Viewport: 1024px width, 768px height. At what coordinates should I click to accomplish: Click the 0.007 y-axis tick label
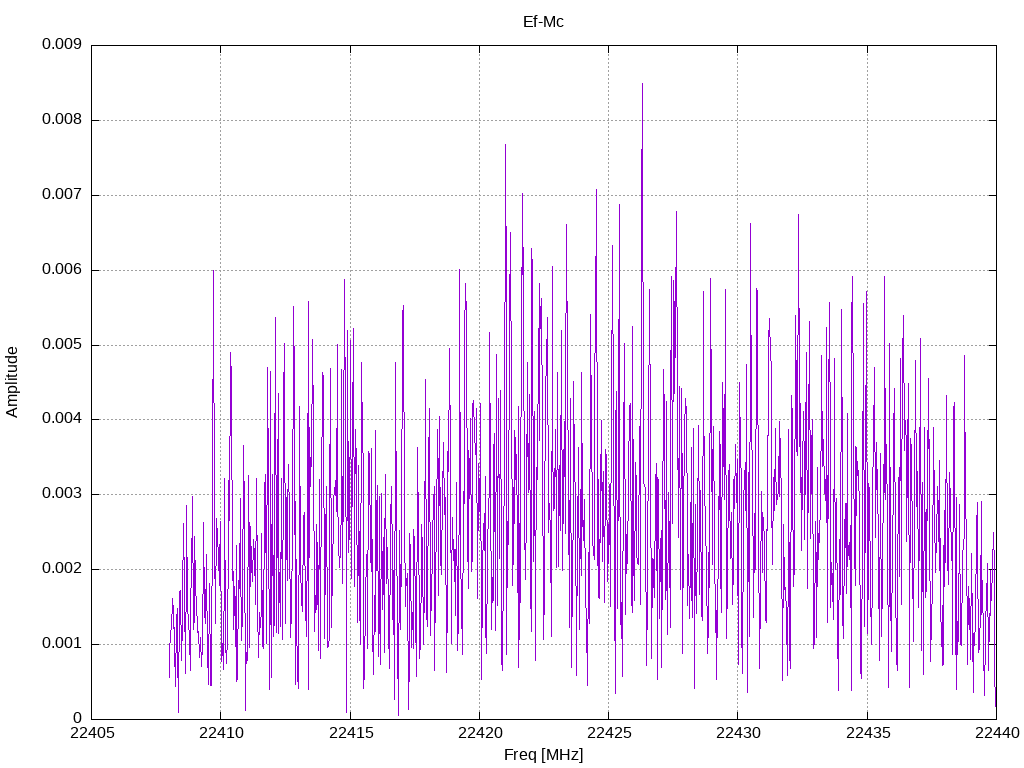[x=62, y=195]
